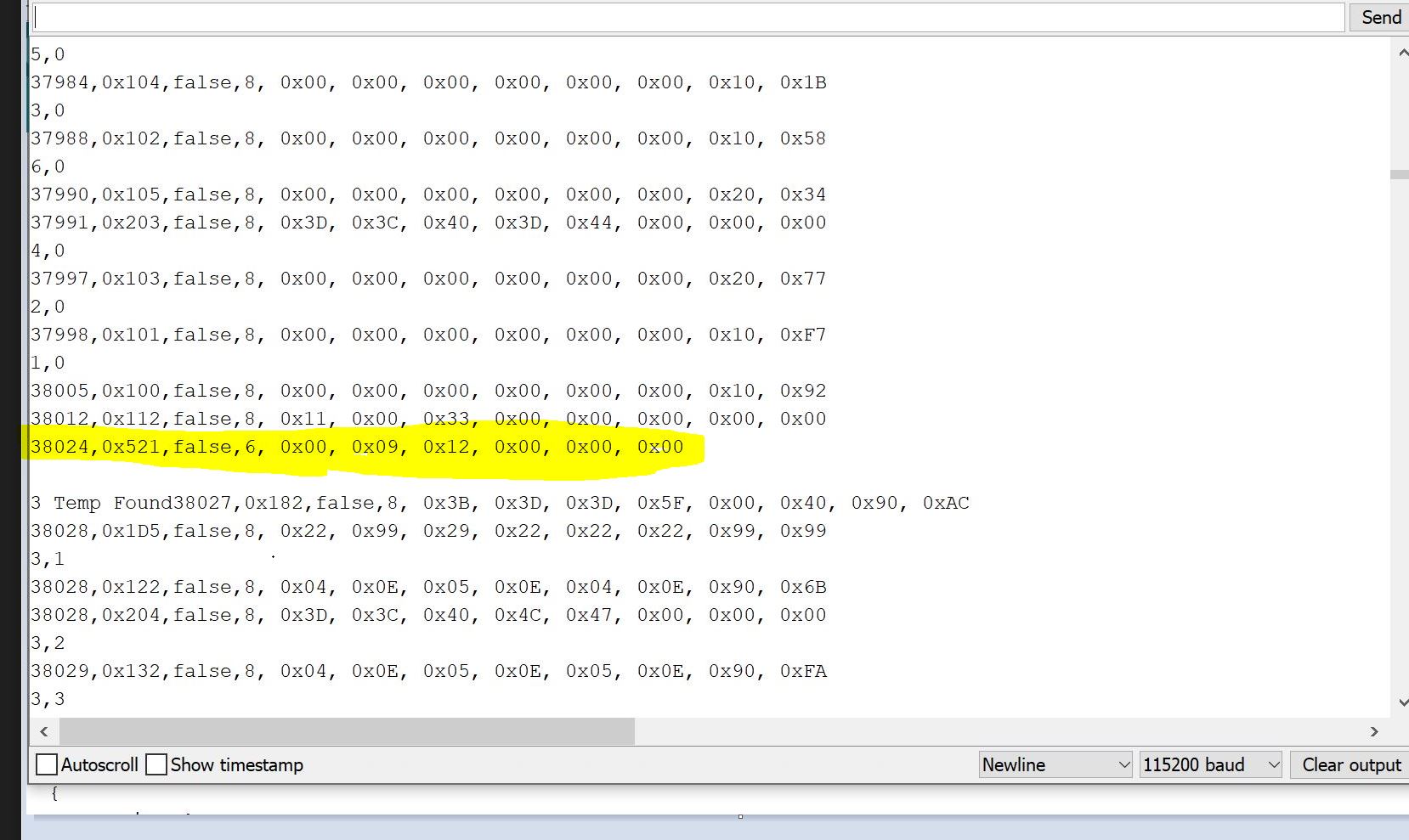Click the horizontal scrollbar thumb
Image resolution: width=1409 pixels, height=840 pixels.
click(347, 731)
